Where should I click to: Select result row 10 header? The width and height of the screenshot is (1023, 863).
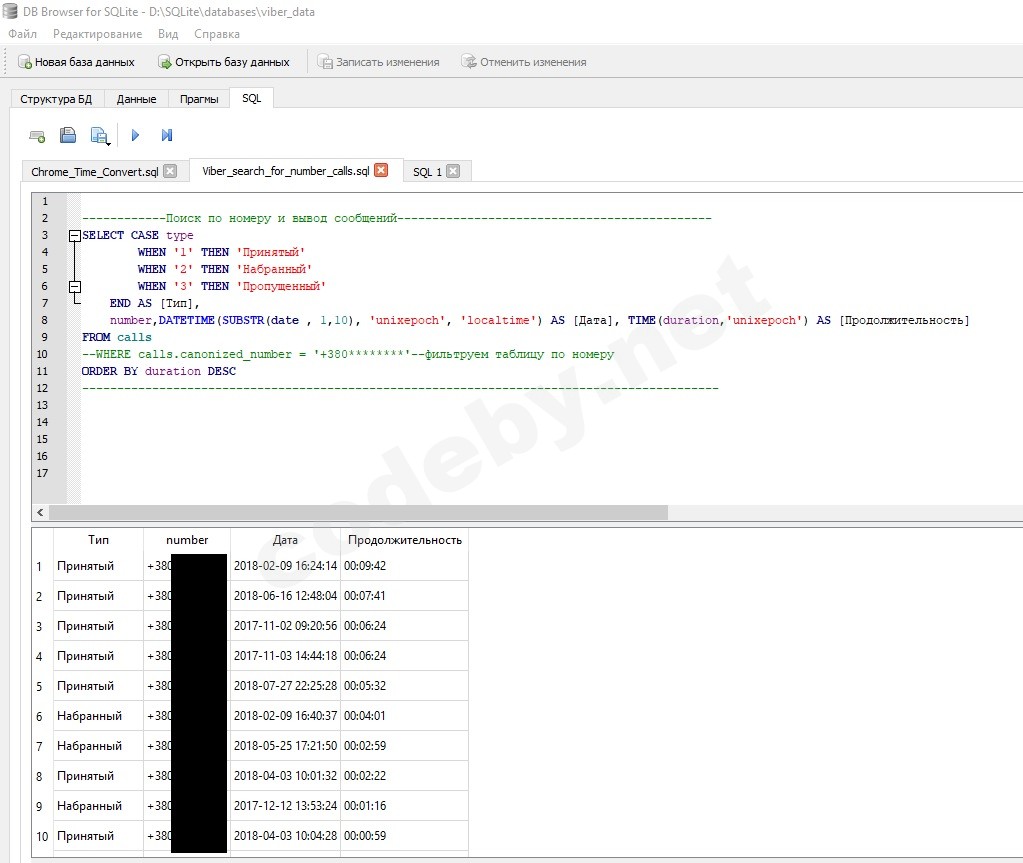pos(42,836)
